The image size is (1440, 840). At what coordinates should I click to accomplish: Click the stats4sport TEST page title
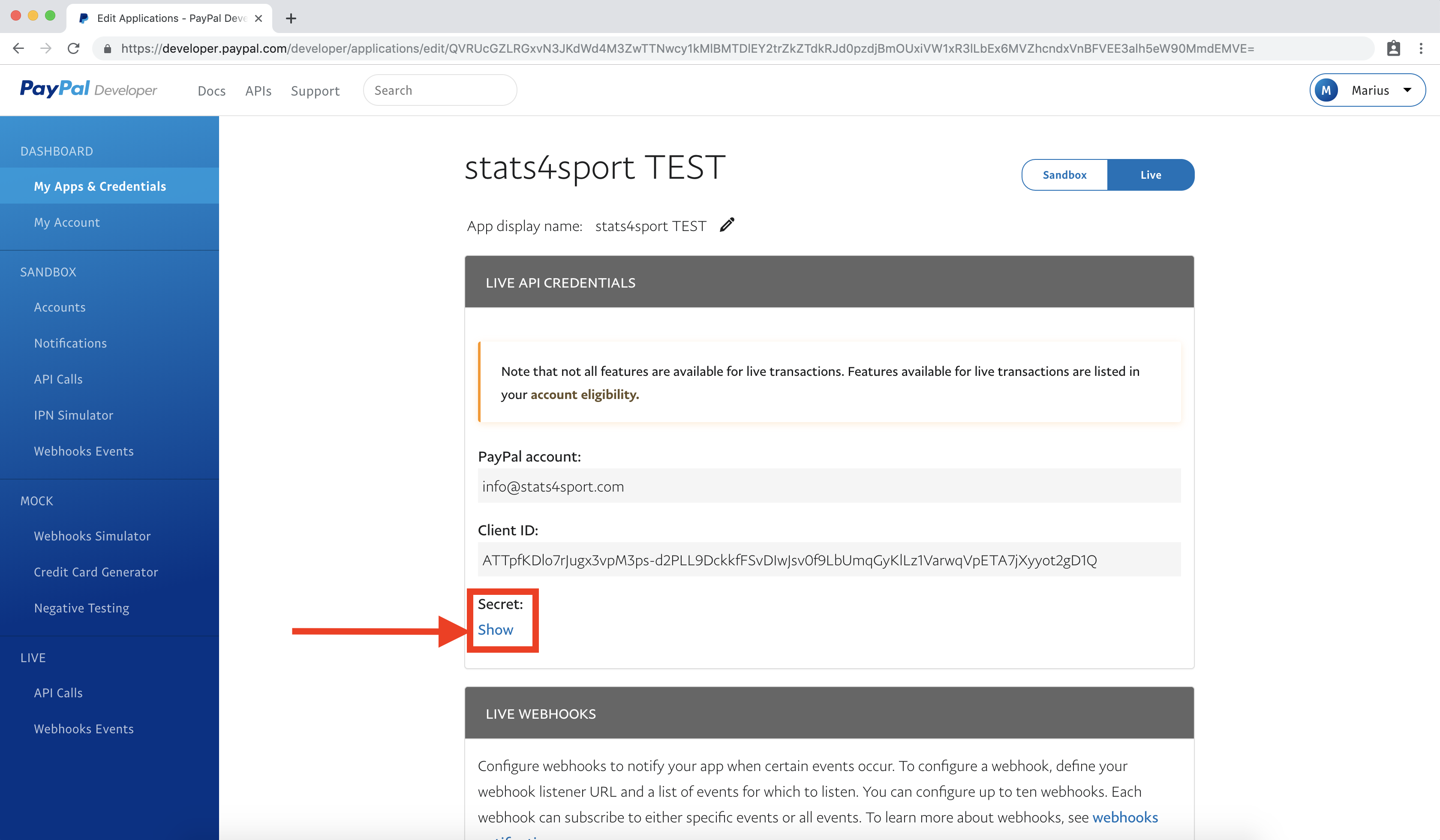[595, 168]
